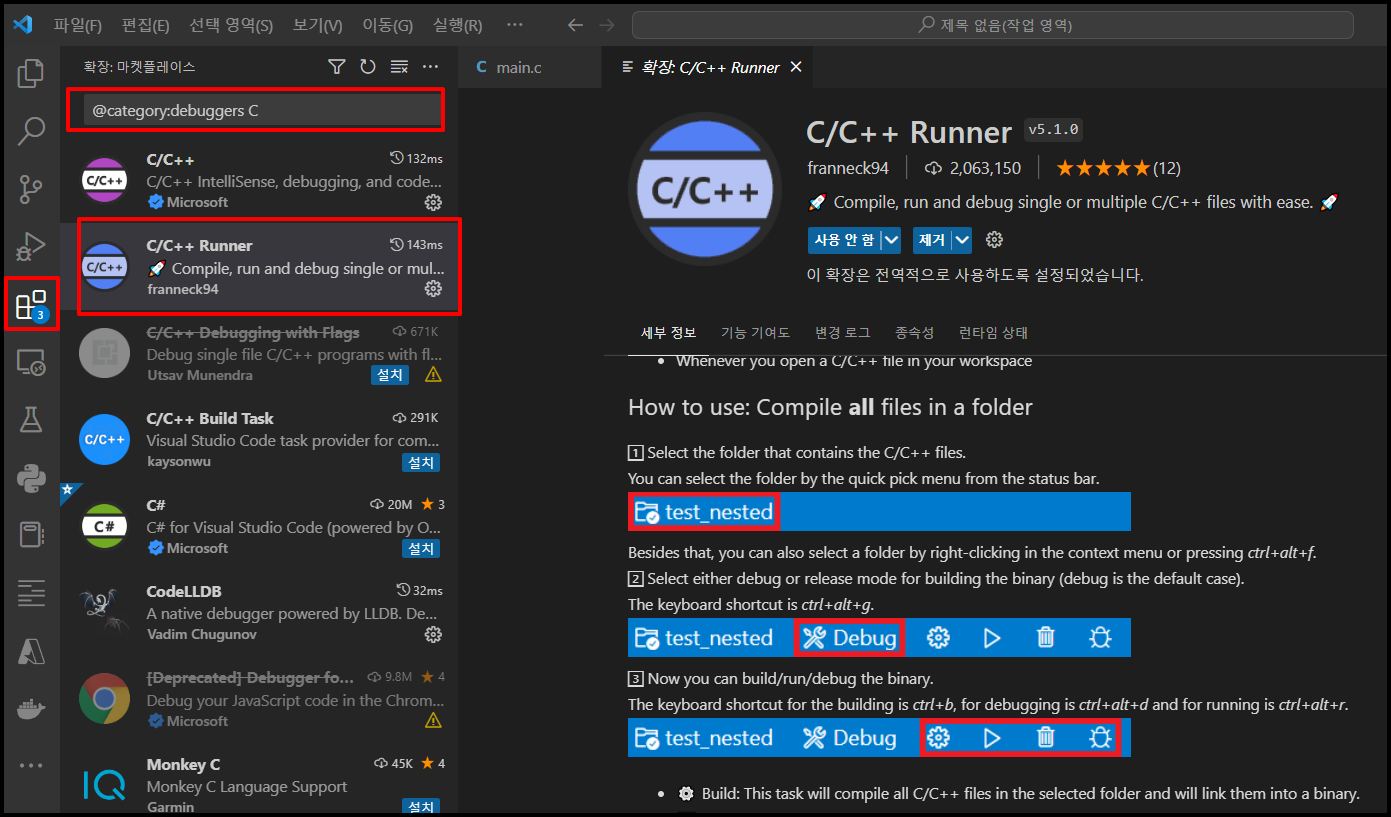Click the 제거 uninstall button
This screenshot has width=1391, height=817.
coord(932,240)
